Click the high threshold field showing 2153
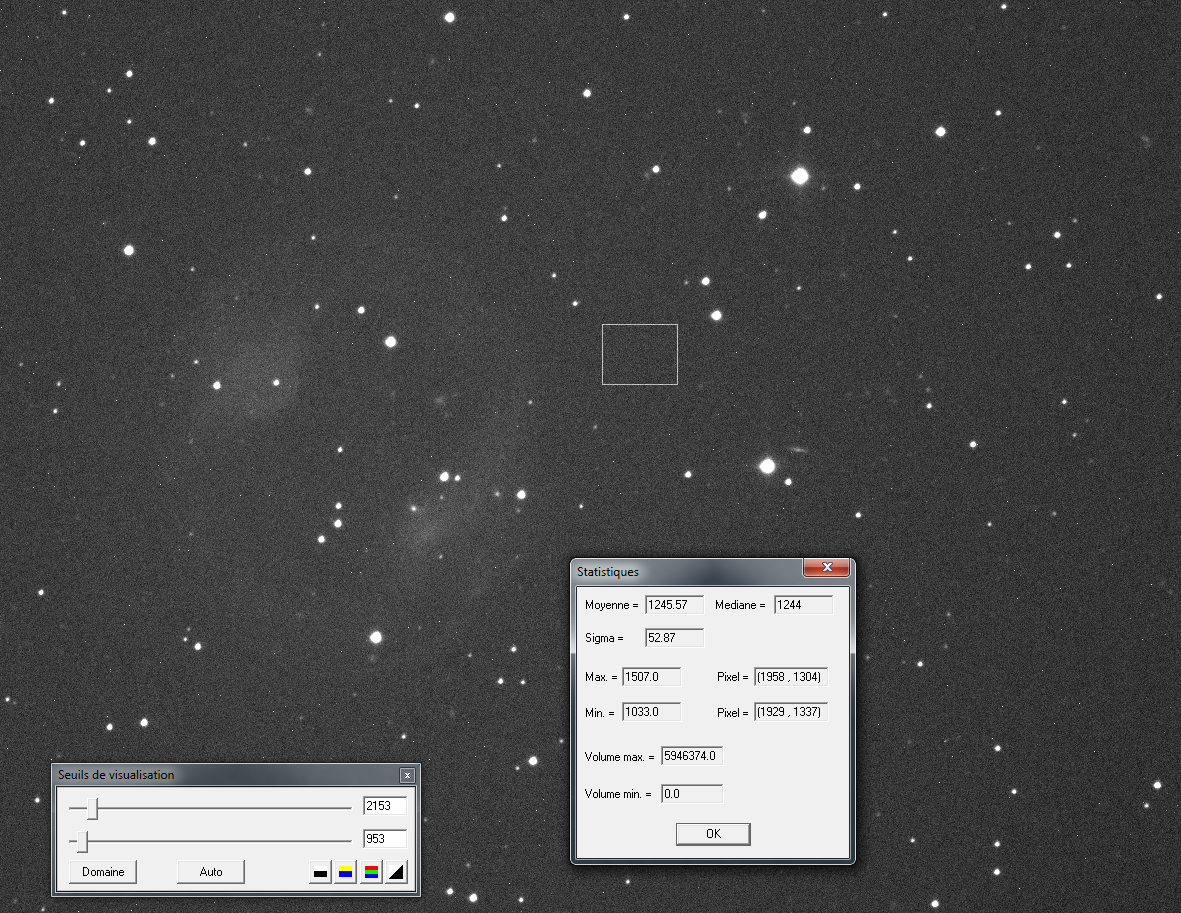 (385, 806)
